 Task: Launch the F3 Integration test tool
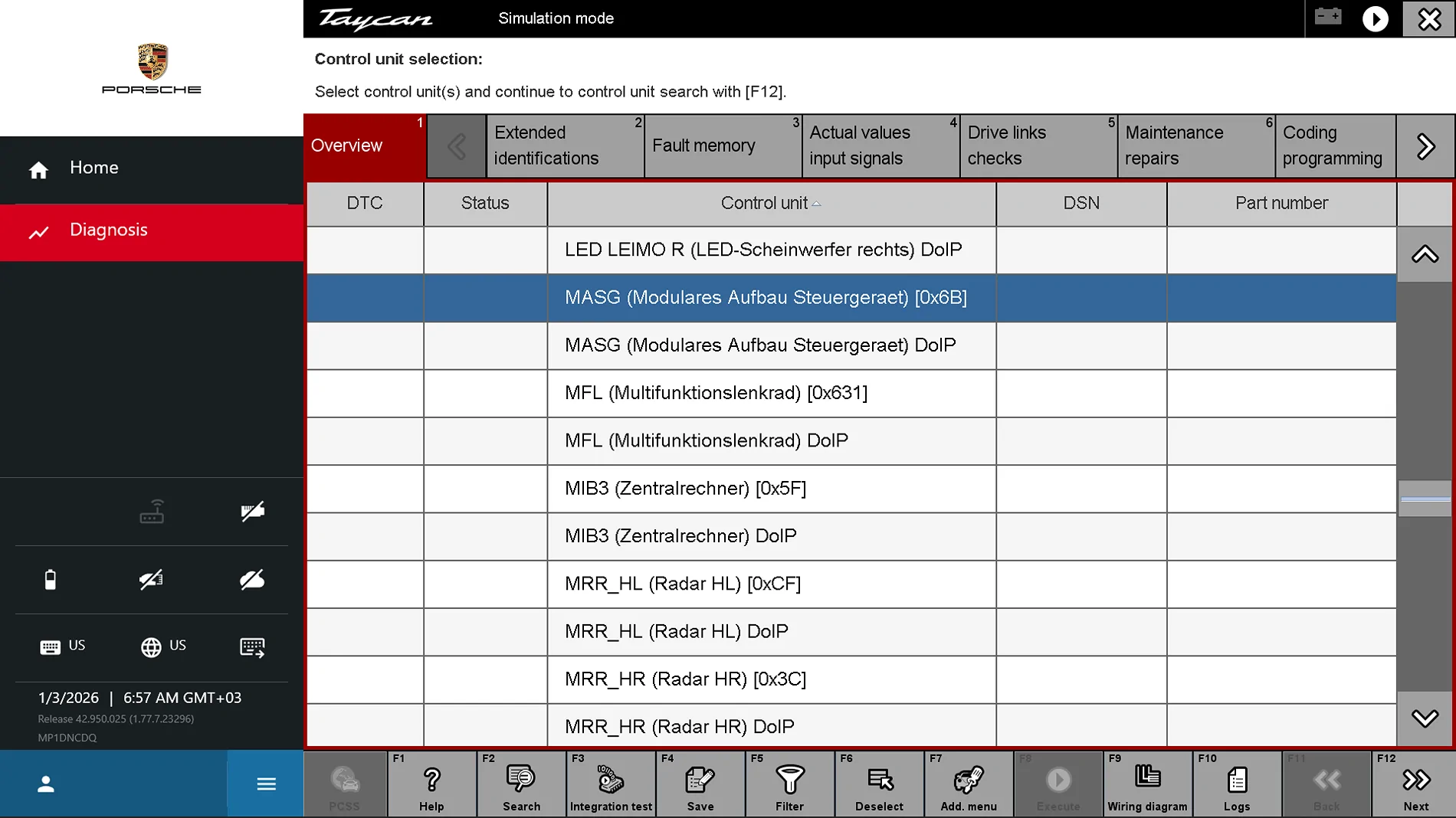coord(611,784)
